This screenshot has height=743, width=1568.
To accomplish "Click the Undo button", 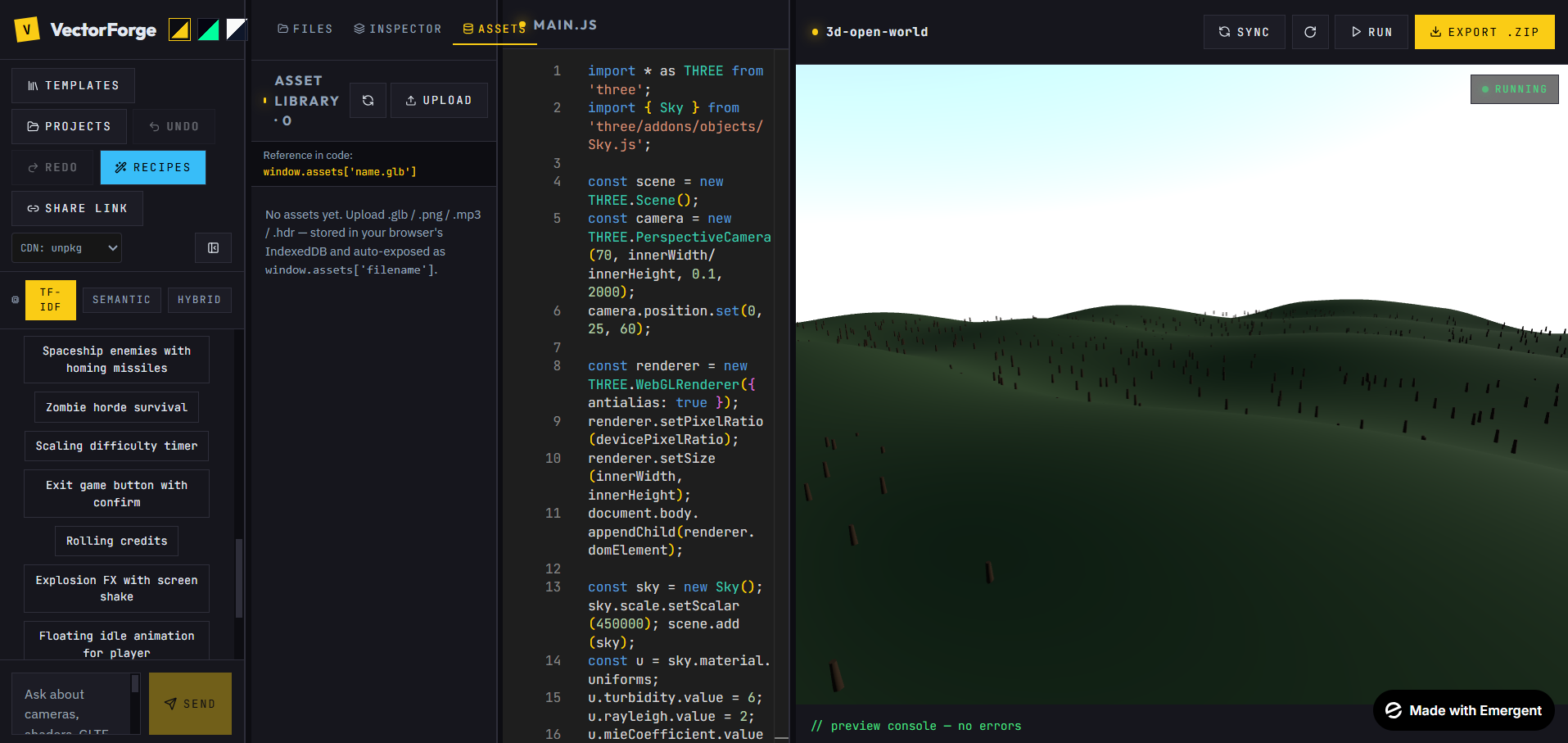I will click(x=174, y=127).
